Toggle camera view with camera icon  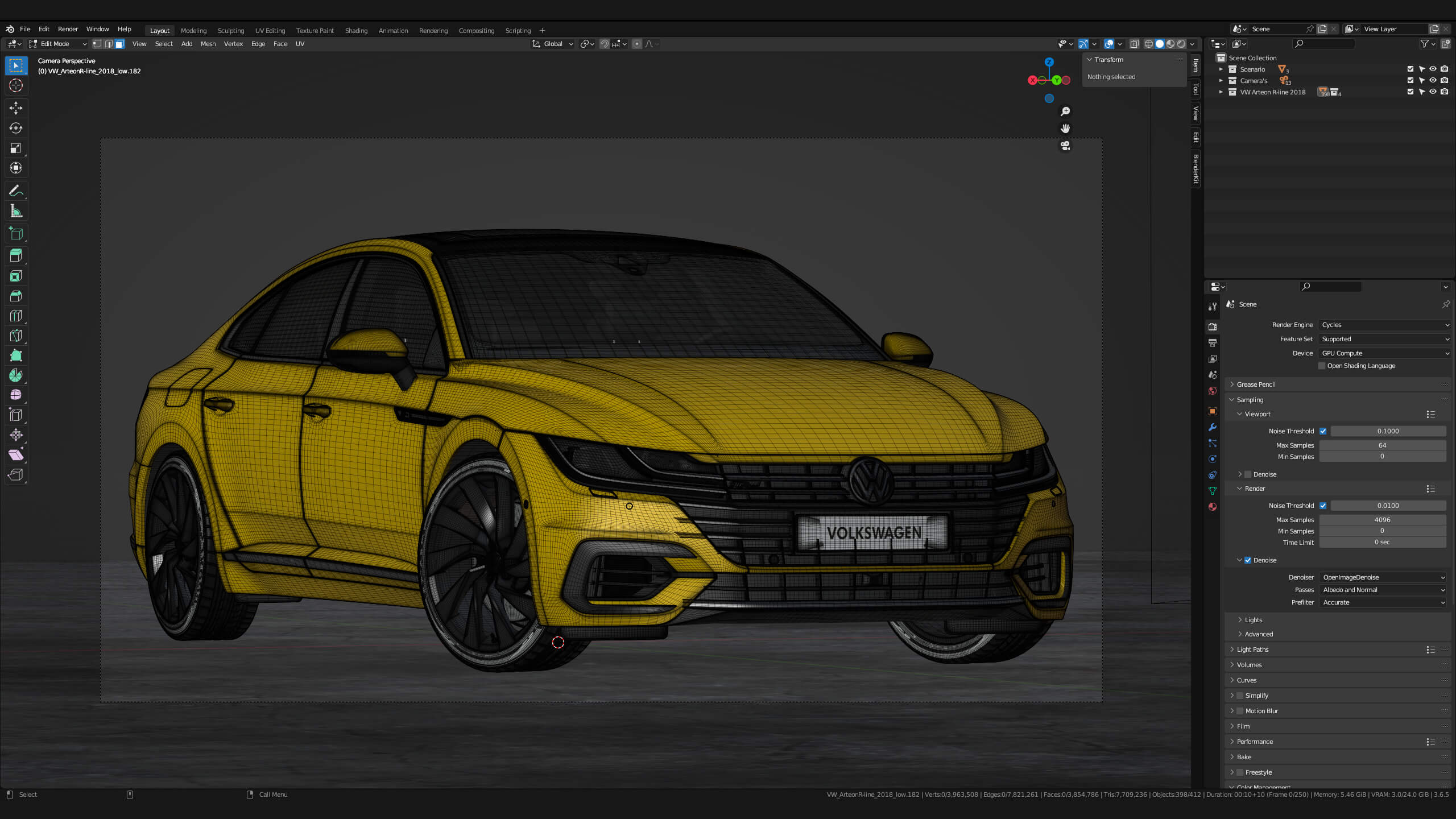(x=1065, y=146)
